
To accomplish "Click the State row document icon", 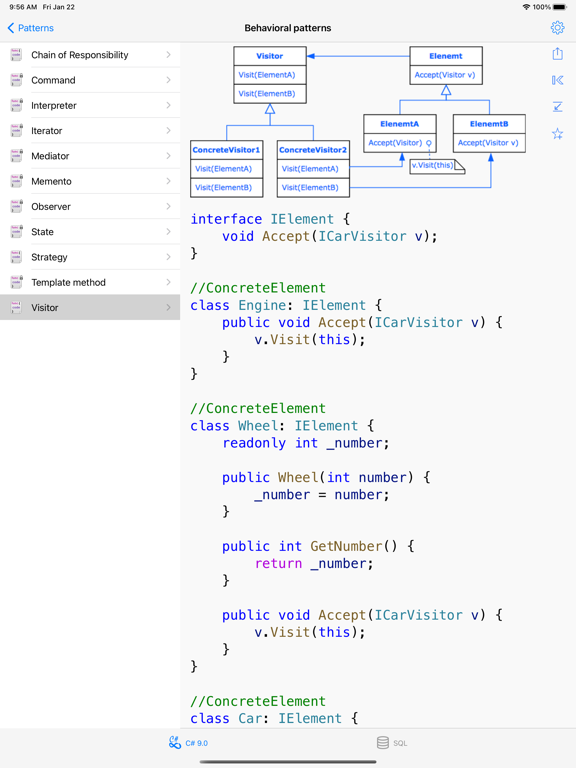I will tap(17, 232).
